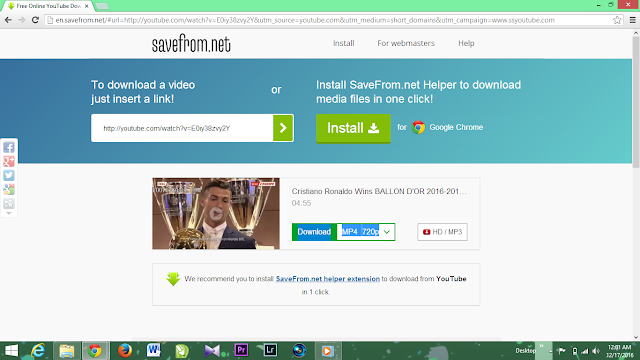
Task: Click the battery tray icon
Action: 575,351
